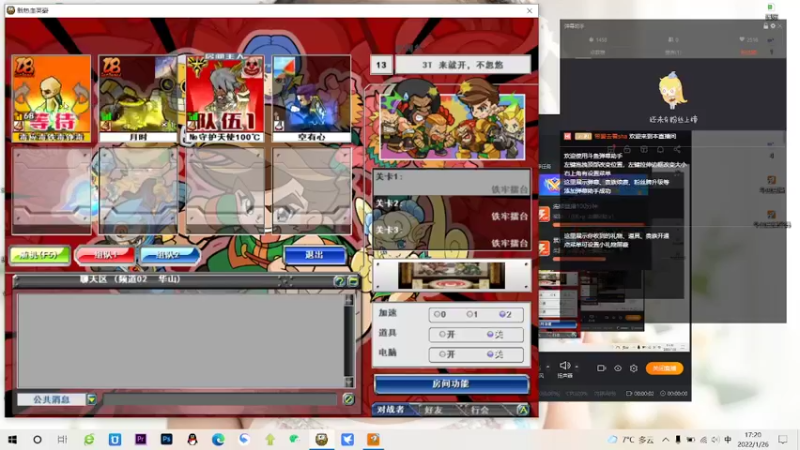
Task: Click the chat scrollbar up arrow
Action: (348, 300)
